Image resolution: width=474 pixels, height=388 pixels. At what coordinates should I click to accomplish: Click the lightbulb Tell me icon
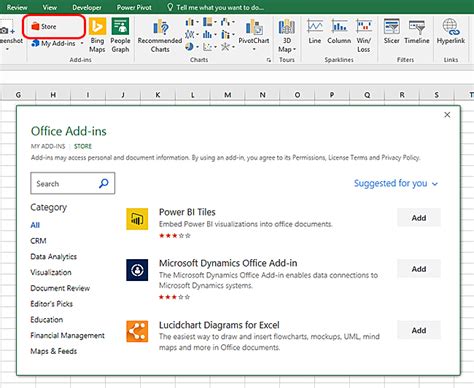[170, 7]
